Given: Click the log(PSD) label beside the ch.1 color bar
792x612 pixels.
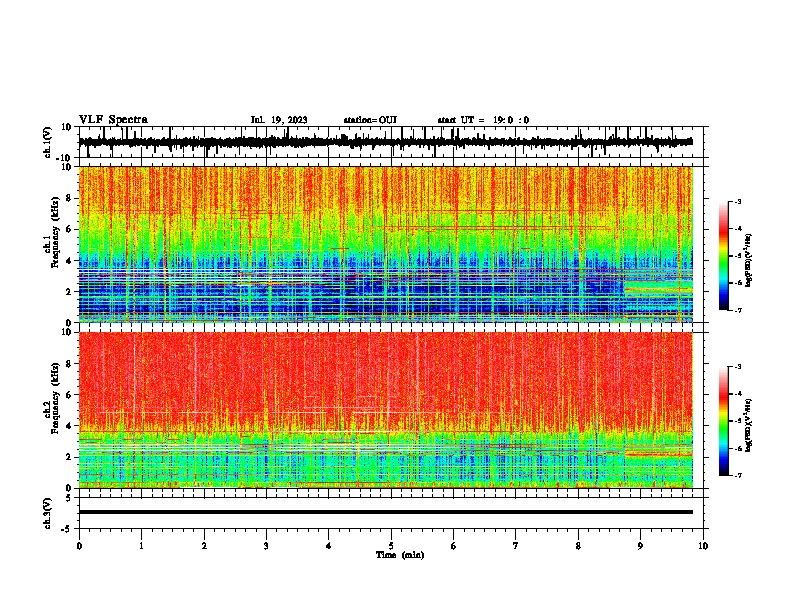Looking at the screenshot, I should (749, 261).
